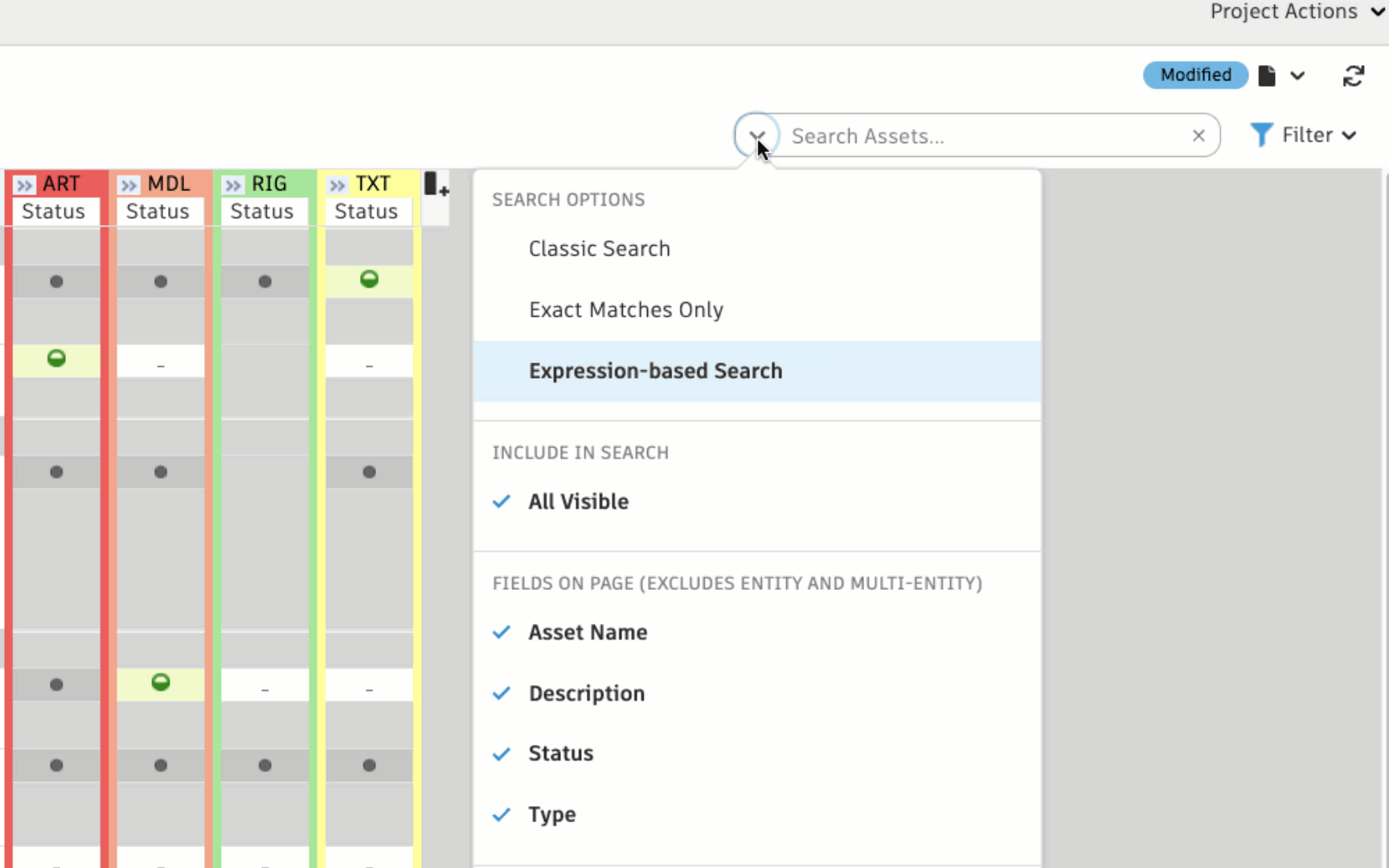This screenshot has height=868, width=1389.
Task: Expand the page menu chevron
Action: click(1297, 76)
